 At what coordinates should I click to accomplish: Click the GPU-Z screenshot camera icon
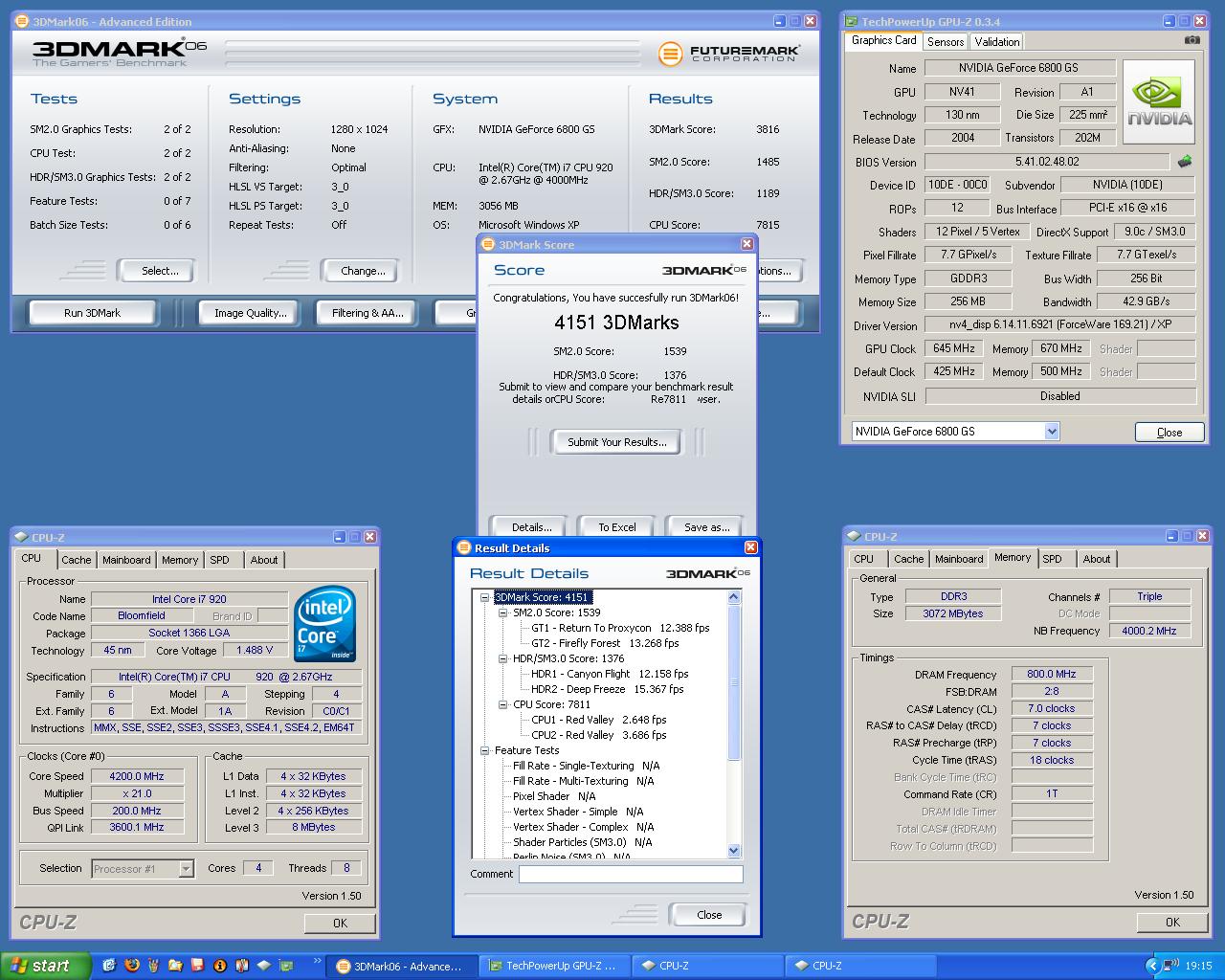click(1192, 40)
